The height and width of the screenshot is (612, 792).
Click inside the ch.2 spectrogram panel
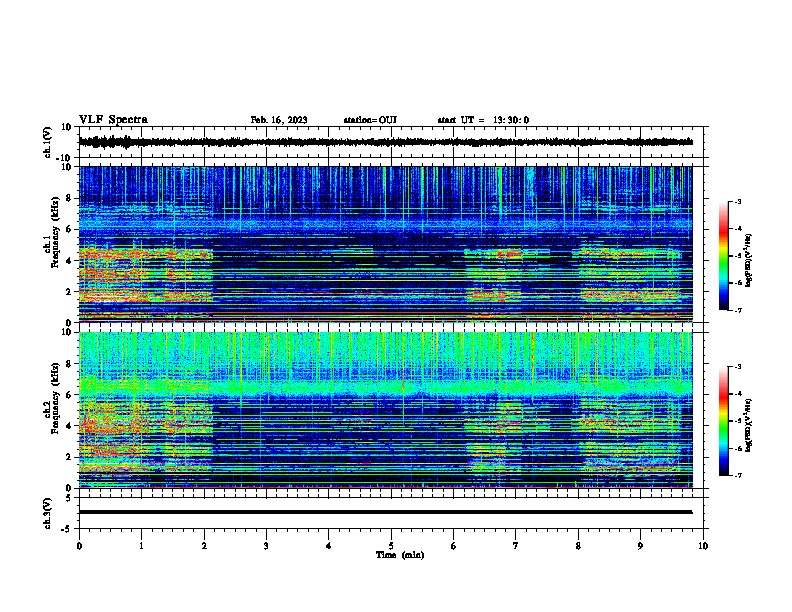[x=385, y=410]
